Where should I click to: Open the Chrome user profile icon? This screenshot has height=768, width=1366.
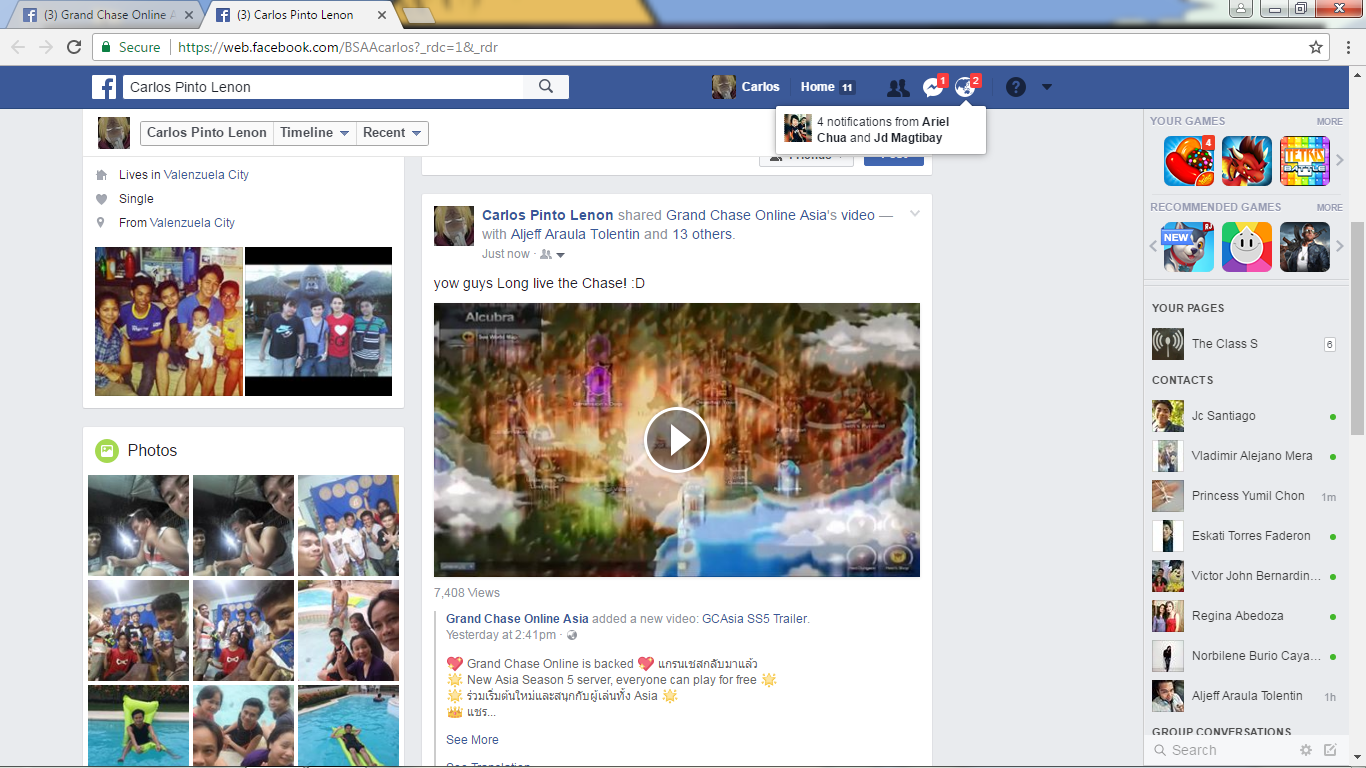coord(1240,8)
